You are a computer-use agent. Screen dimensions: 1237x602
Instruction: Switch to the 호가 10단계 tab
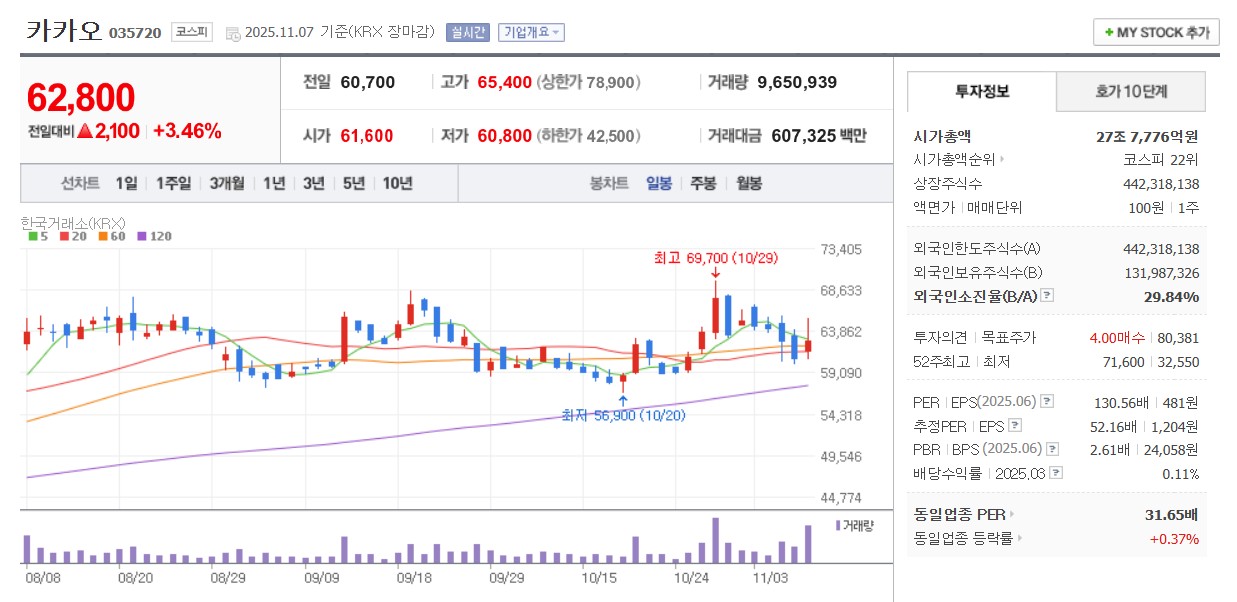tap(1129, 90)
